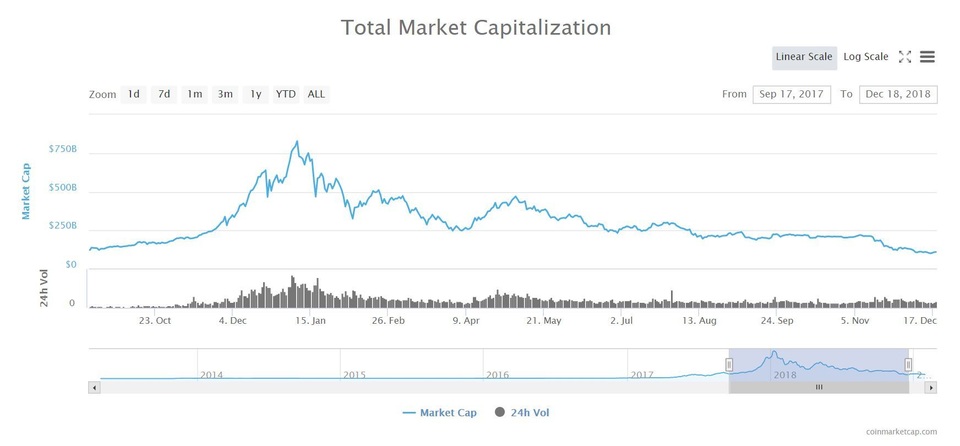Viewport: 960px width, 446px height.
Task: Toggle the 24h Vol legend series
Action: (522, 412)
